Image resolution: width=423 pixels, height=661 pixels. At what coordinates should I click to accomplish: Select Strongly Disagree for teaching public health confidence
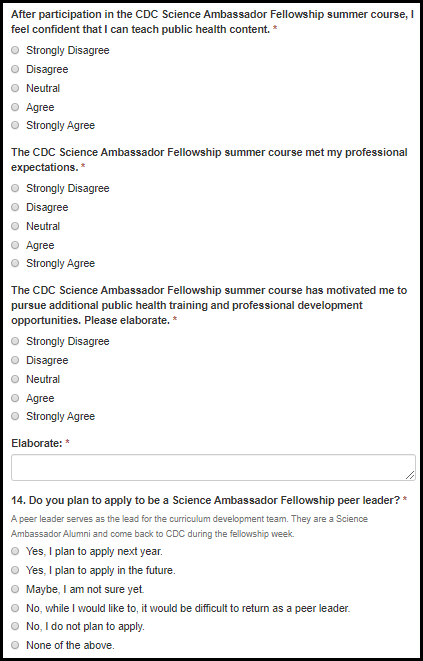pos(15,50)
